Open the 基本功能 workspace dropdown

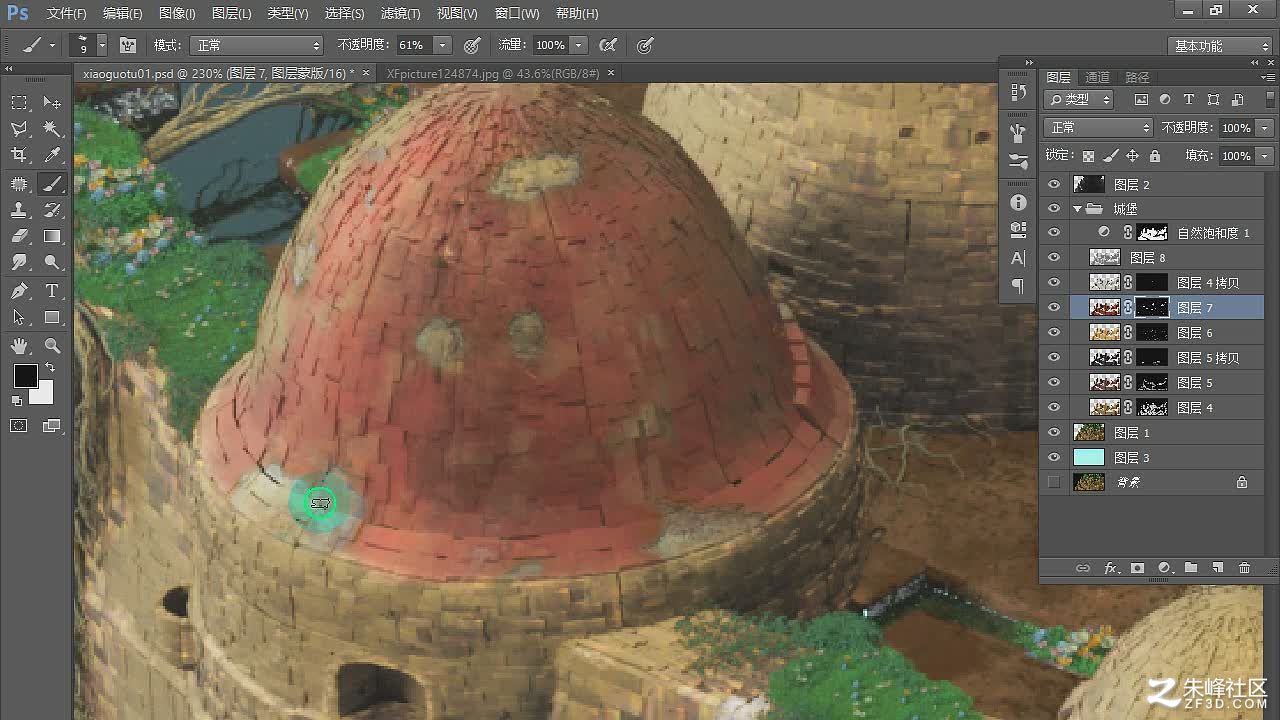(1220, 46)
